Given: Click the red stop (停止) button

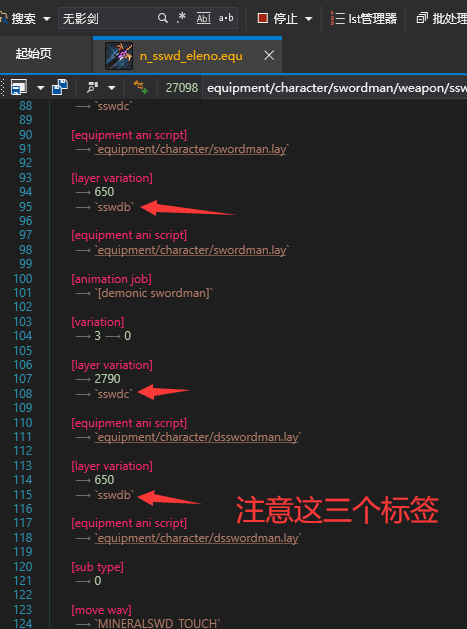Looking at the screenshot, I should click(x=278, y=18).
